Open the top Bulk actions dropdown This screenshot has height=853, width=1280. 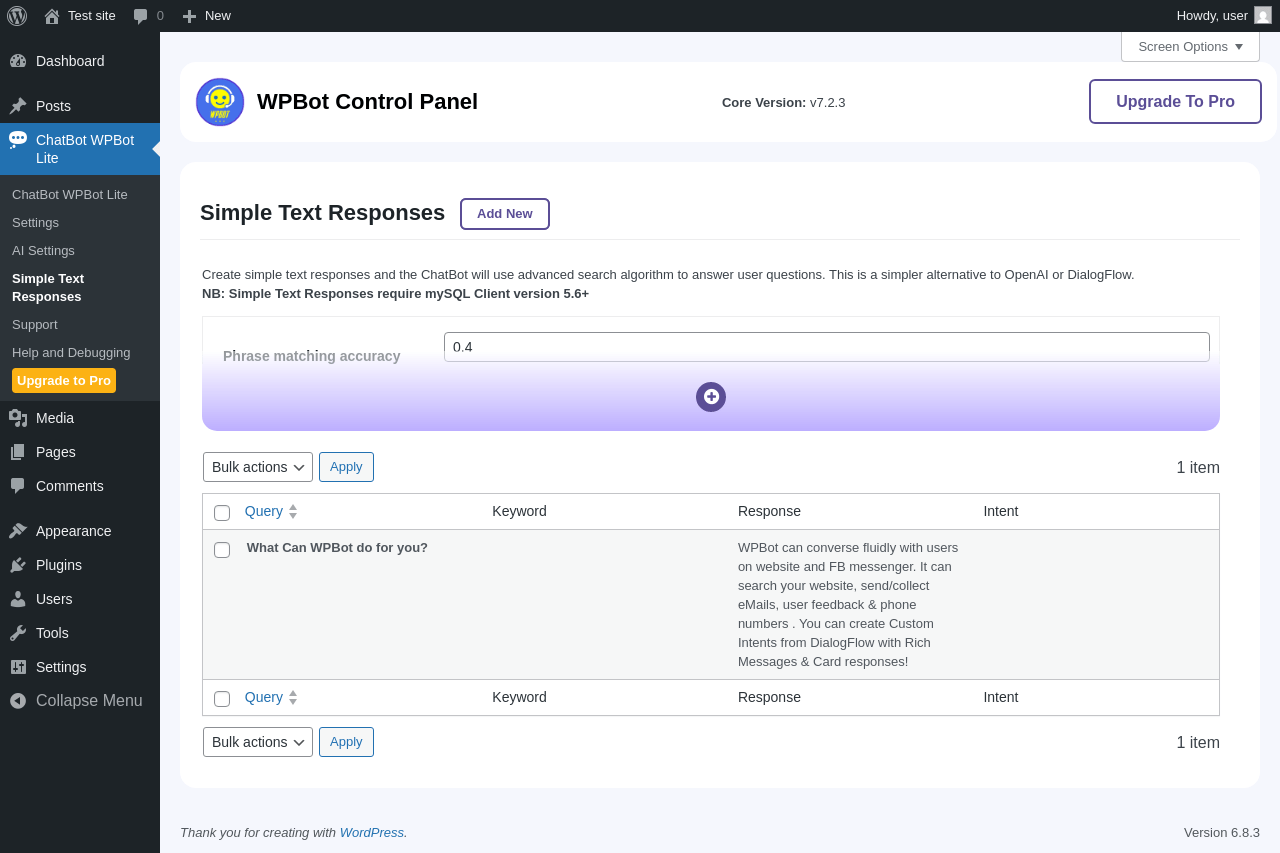(x=258, y=467)
